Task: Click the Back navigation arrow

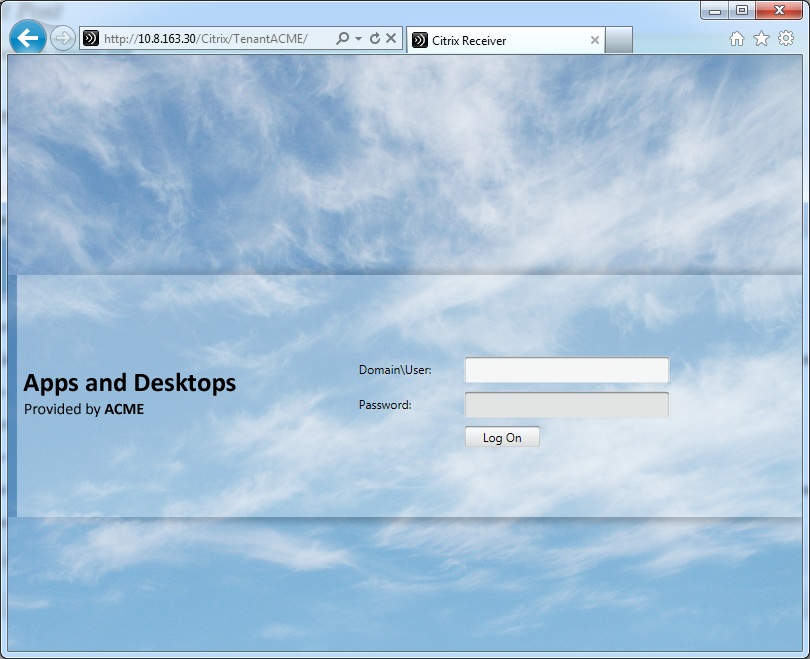Action: click(x=26, y=38)
